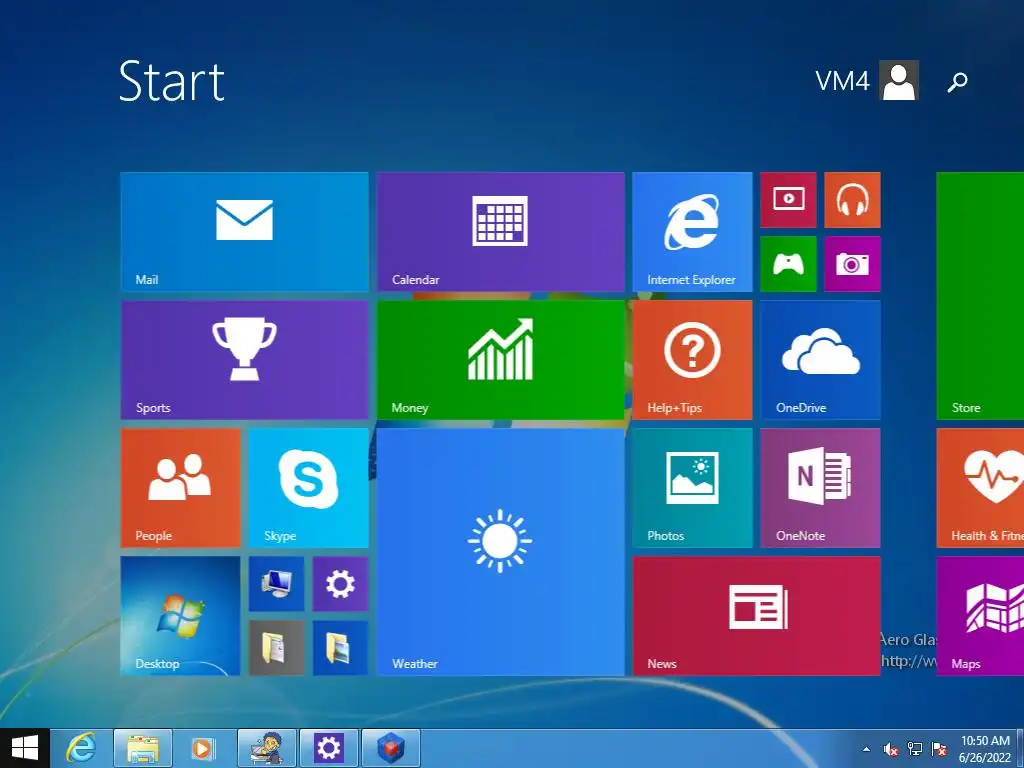Open the Camera tile

point(852,264)
